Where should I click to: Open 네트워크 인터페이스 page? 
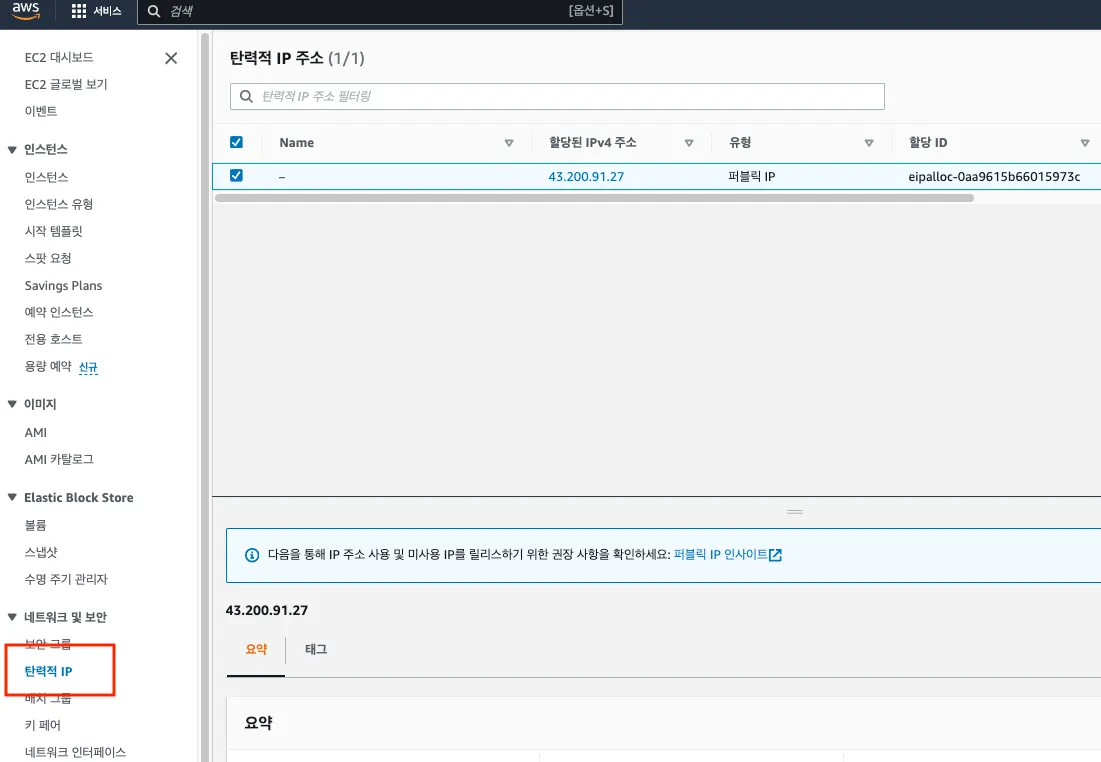(x=75, y=752)
